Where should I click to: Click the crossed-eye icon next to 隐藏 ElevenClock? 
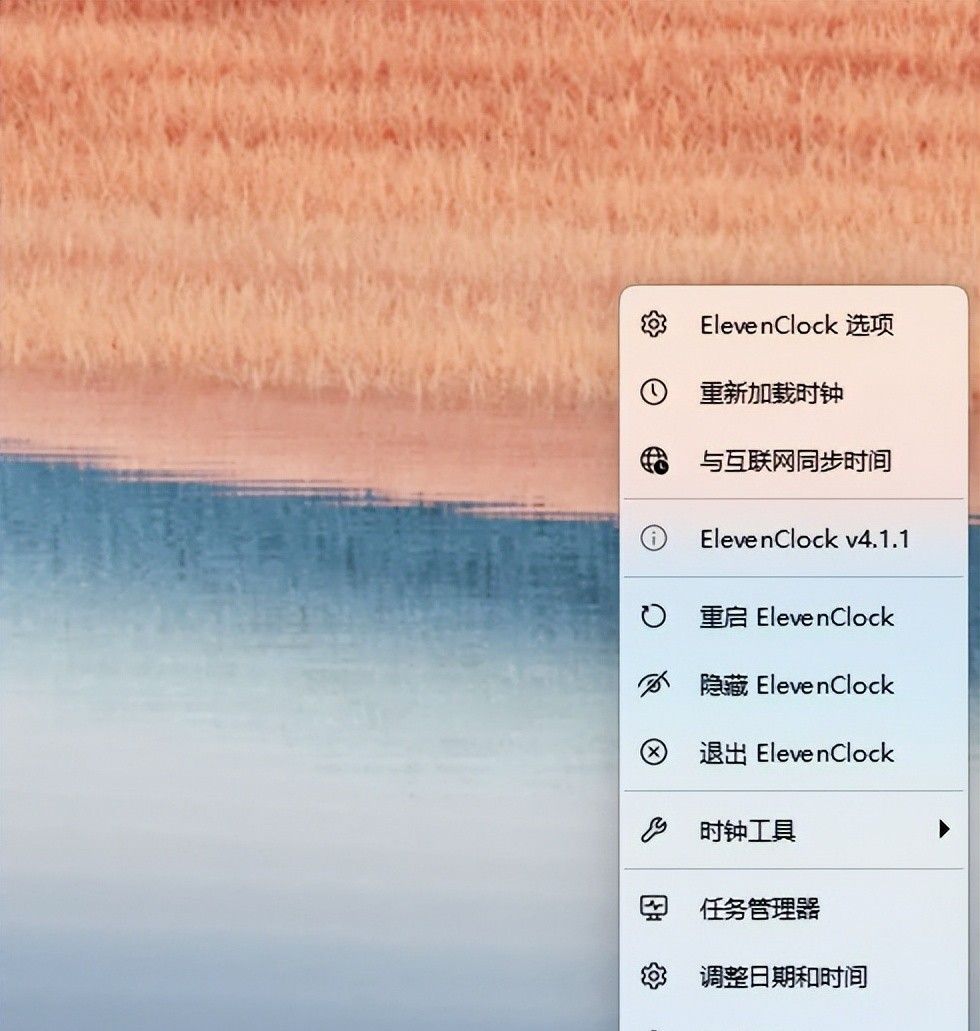tap(653, 685)
